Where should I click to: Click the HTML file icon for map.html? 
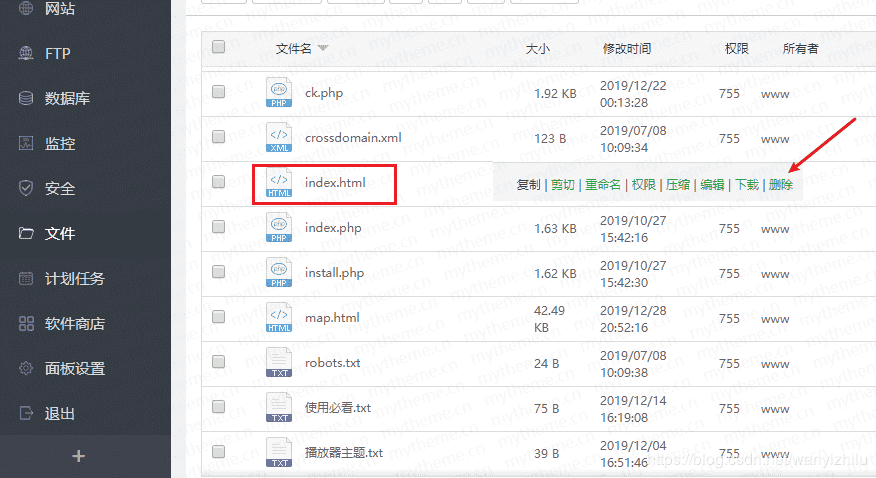tap(279, 318)
